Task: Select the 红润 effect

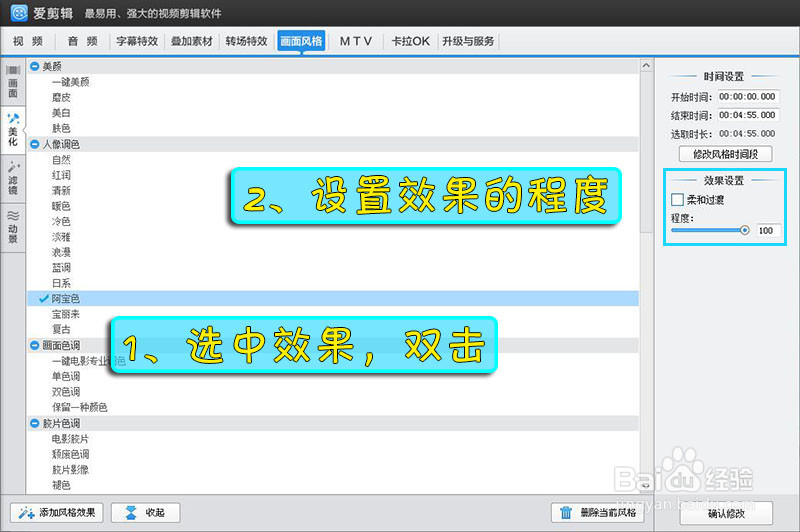Action: (61, 175)
